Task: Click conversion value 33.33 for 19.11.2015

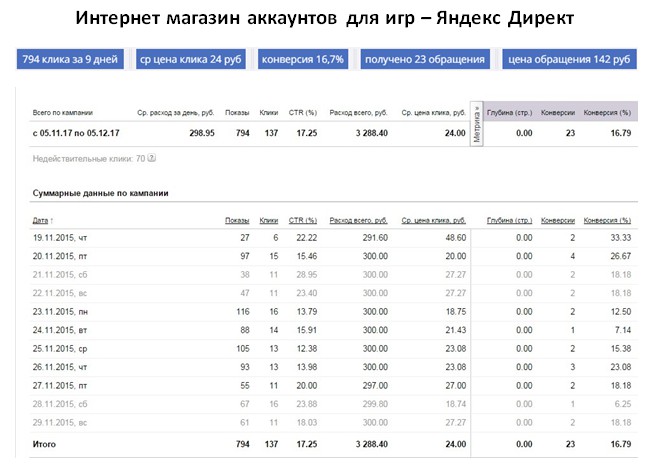Action: coord(620,238)
